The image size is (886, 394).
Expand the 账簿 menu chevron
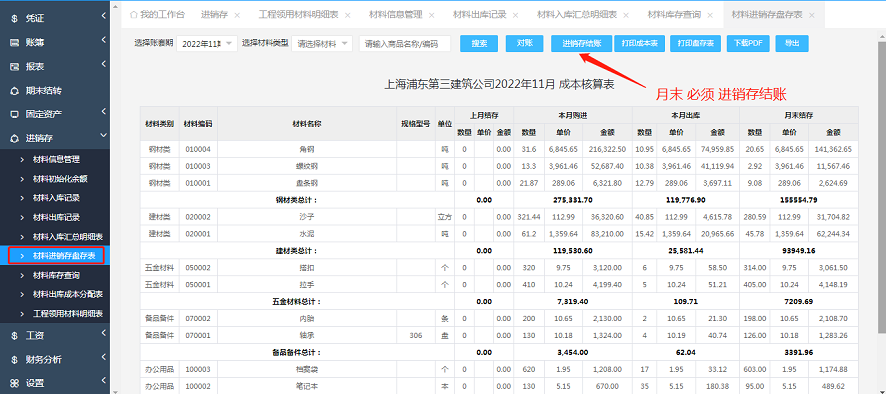[103, 40]
